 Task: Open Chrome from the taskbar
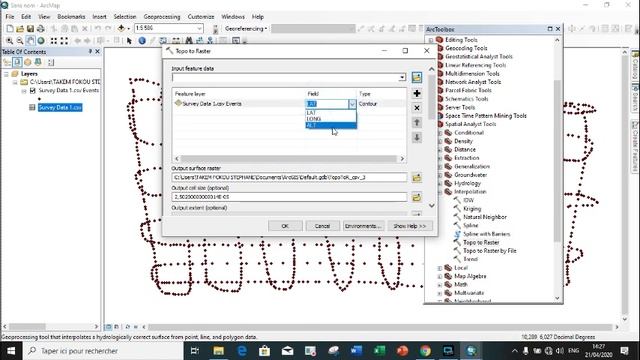[x=425, y=351]
